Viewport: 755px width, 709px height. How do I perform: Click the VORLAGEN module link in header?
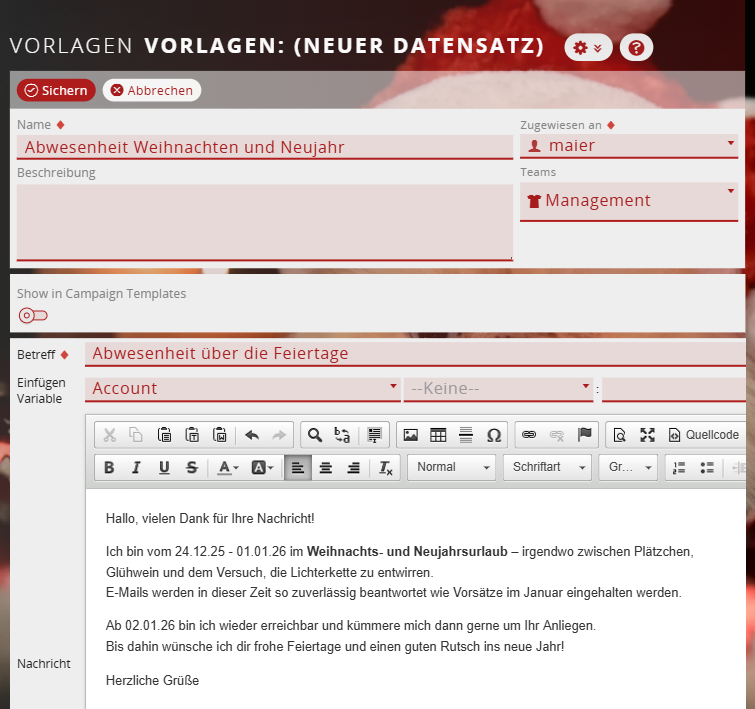[x=71, y=46]
